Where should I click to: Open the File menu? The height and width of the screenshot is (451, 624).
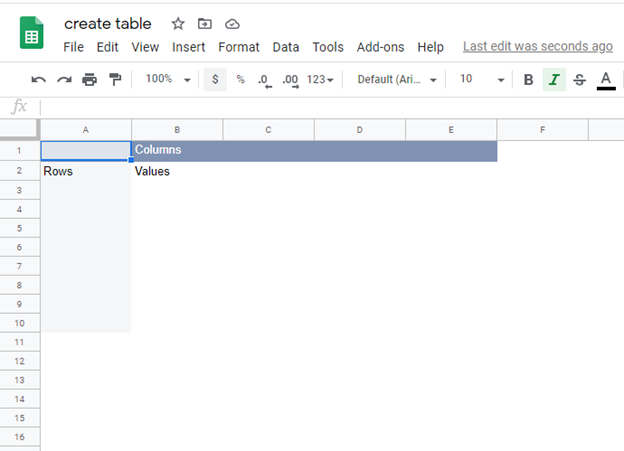74,47
